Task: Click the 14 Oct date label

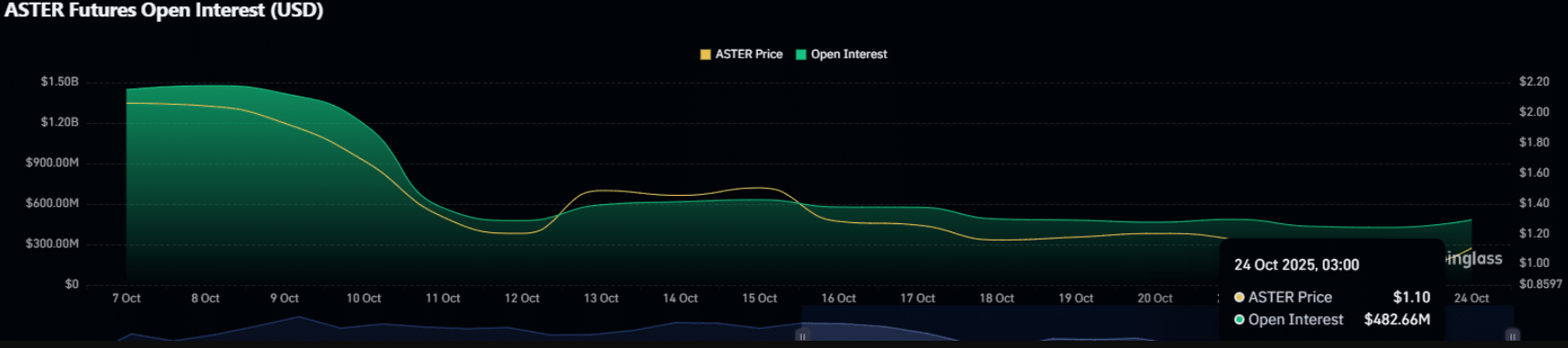Action: [x=681, y=298]
